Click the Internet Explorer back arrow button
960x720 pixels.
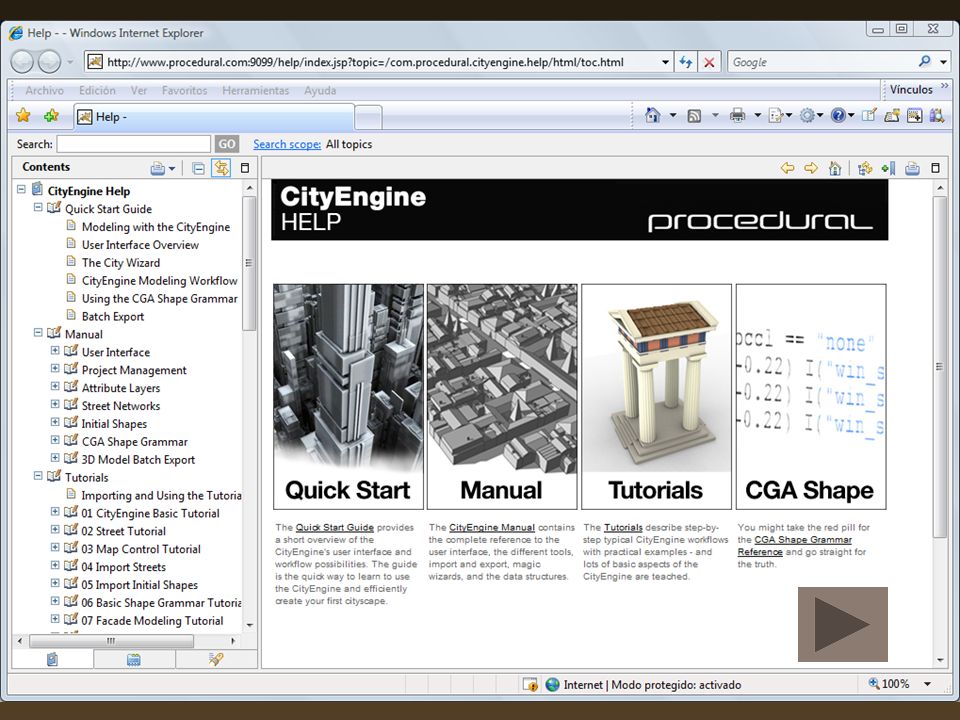pyautogui.click(x=23, y=61)
